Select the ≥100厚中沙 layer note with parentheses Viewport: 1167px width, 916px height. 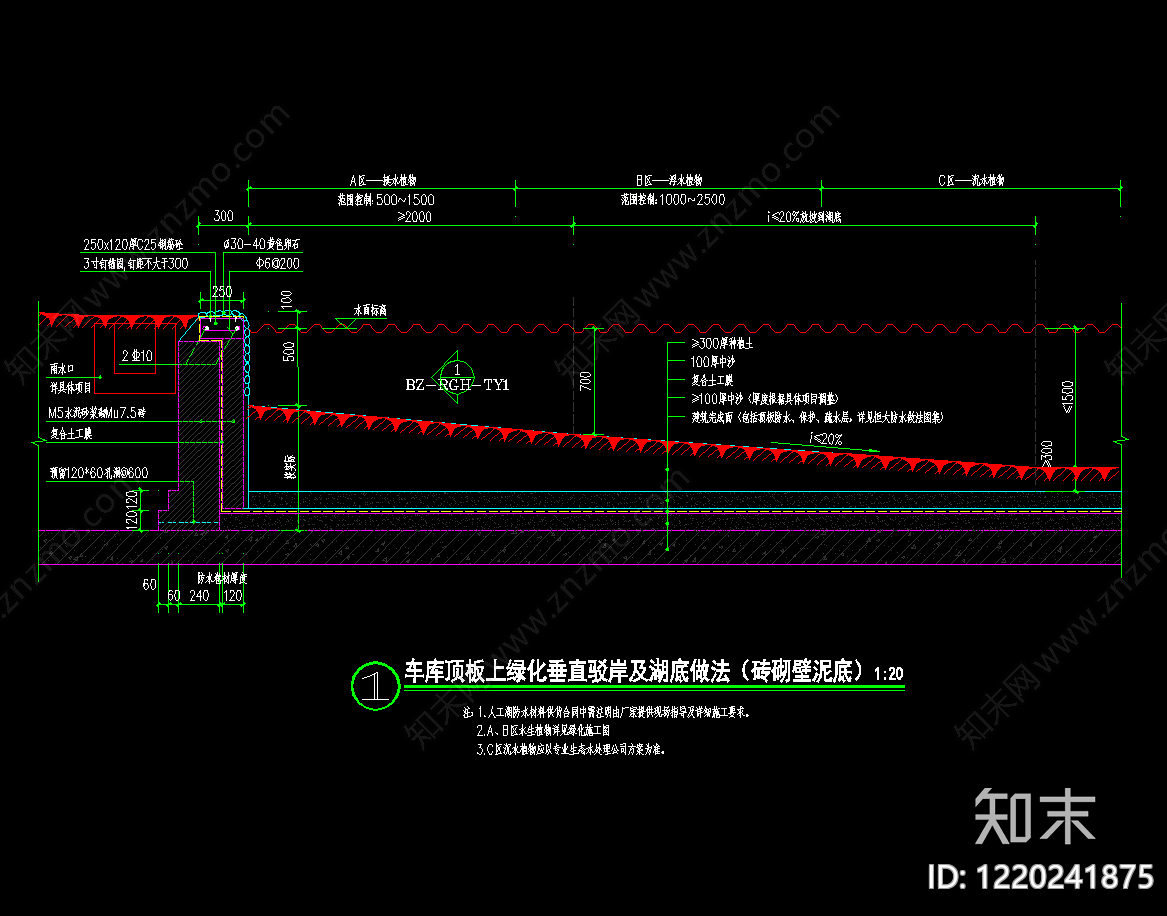point(764,399)
